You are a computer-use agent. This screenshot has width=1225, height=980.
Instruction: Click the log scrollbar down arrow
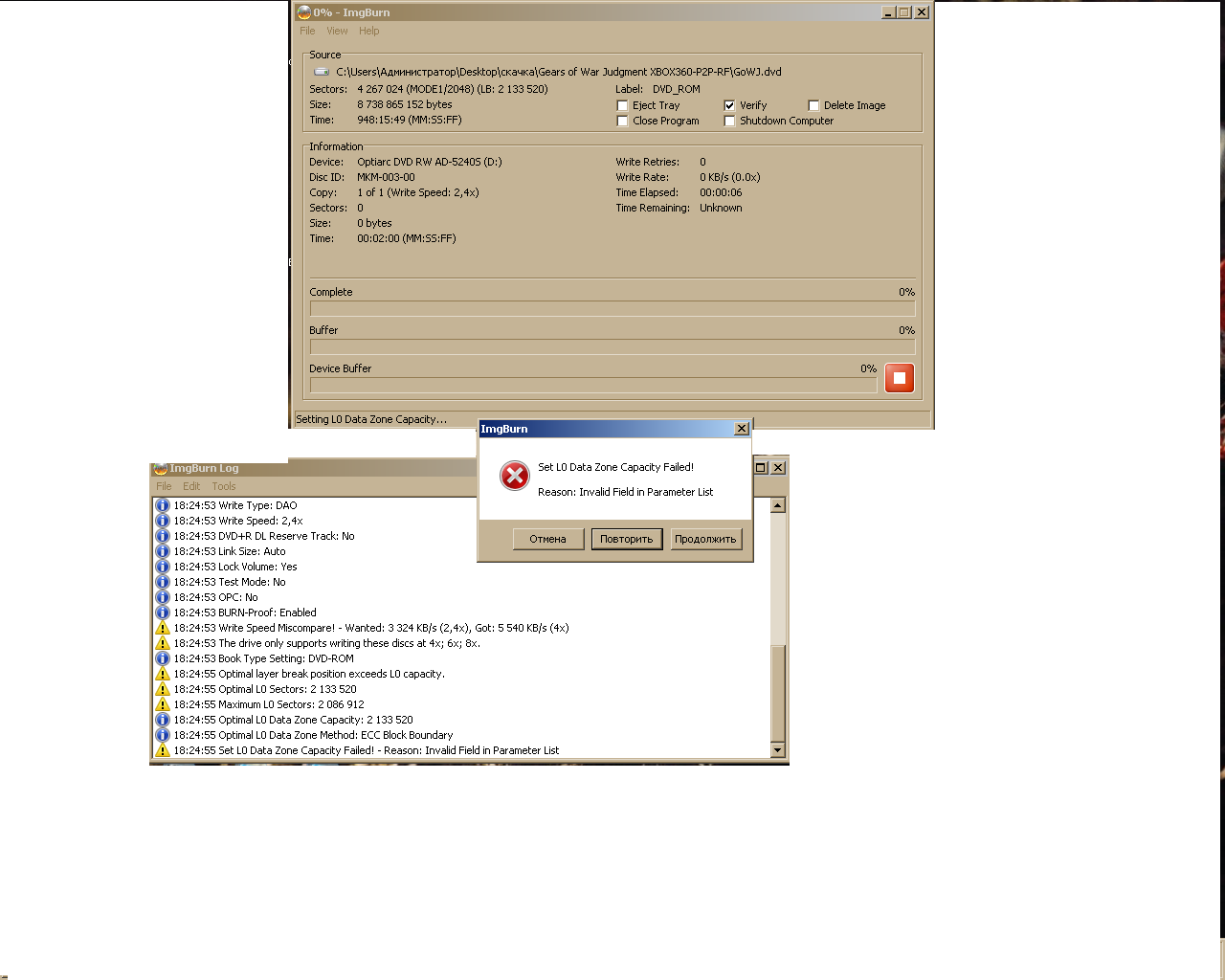[778, 750]
